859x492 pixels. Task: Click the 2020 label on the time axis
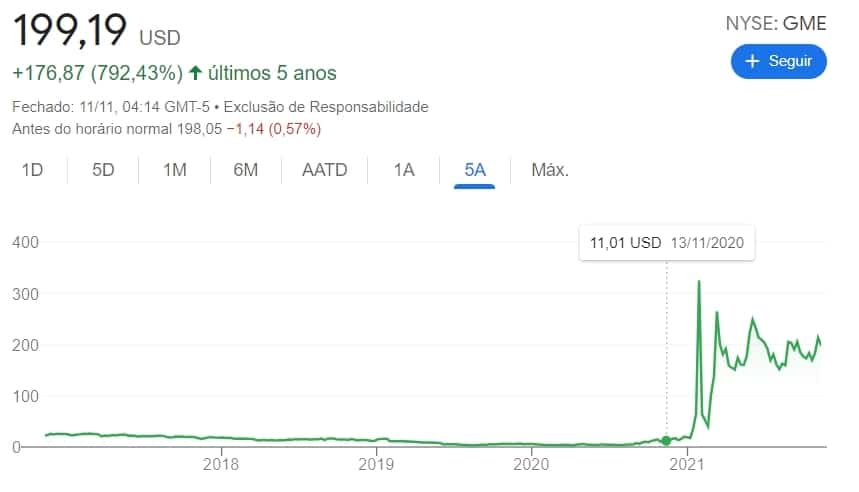pyautogui.click(x=531, y=464)
